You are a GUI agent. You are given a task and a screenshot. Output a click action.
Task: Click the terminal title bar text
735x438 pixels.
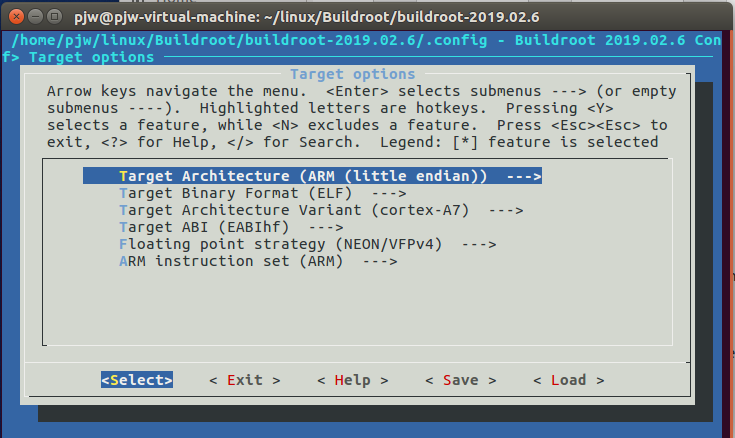coord(307,17)
